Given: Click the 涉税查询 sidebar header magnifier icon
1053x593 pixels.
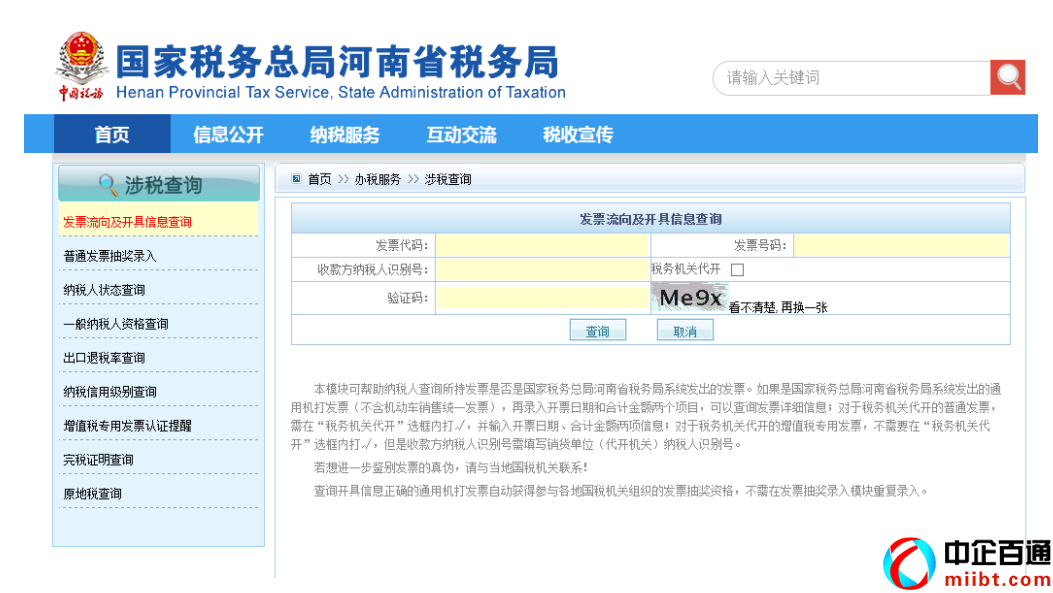Looking at the screenshot, I should click(108, 185).
